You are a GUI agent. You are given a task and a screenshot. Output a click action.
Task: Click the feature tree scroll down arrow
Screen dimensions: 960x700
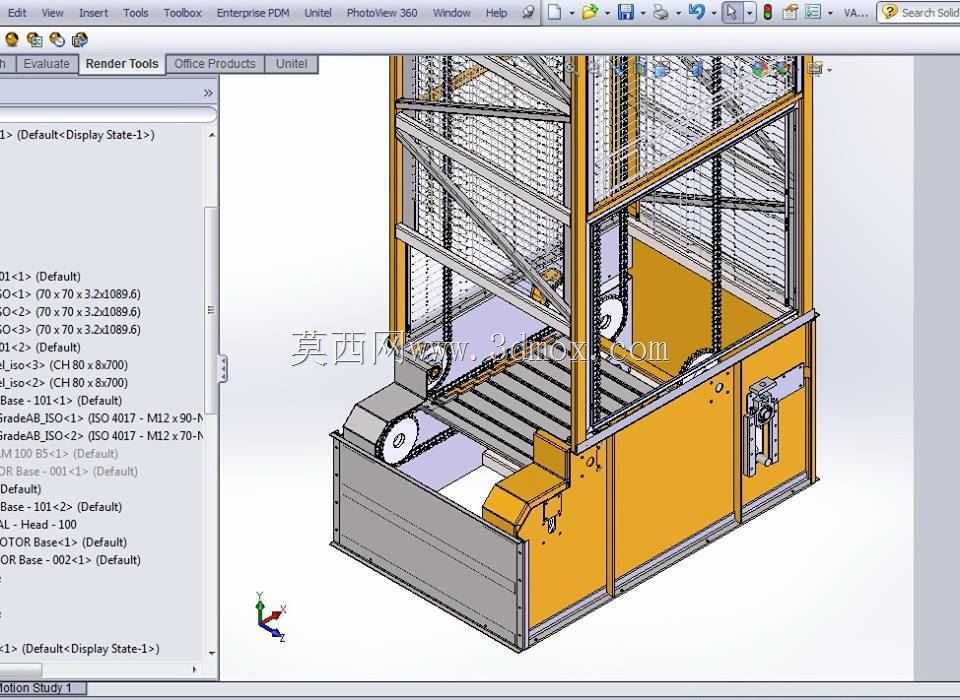pos(212,653)
